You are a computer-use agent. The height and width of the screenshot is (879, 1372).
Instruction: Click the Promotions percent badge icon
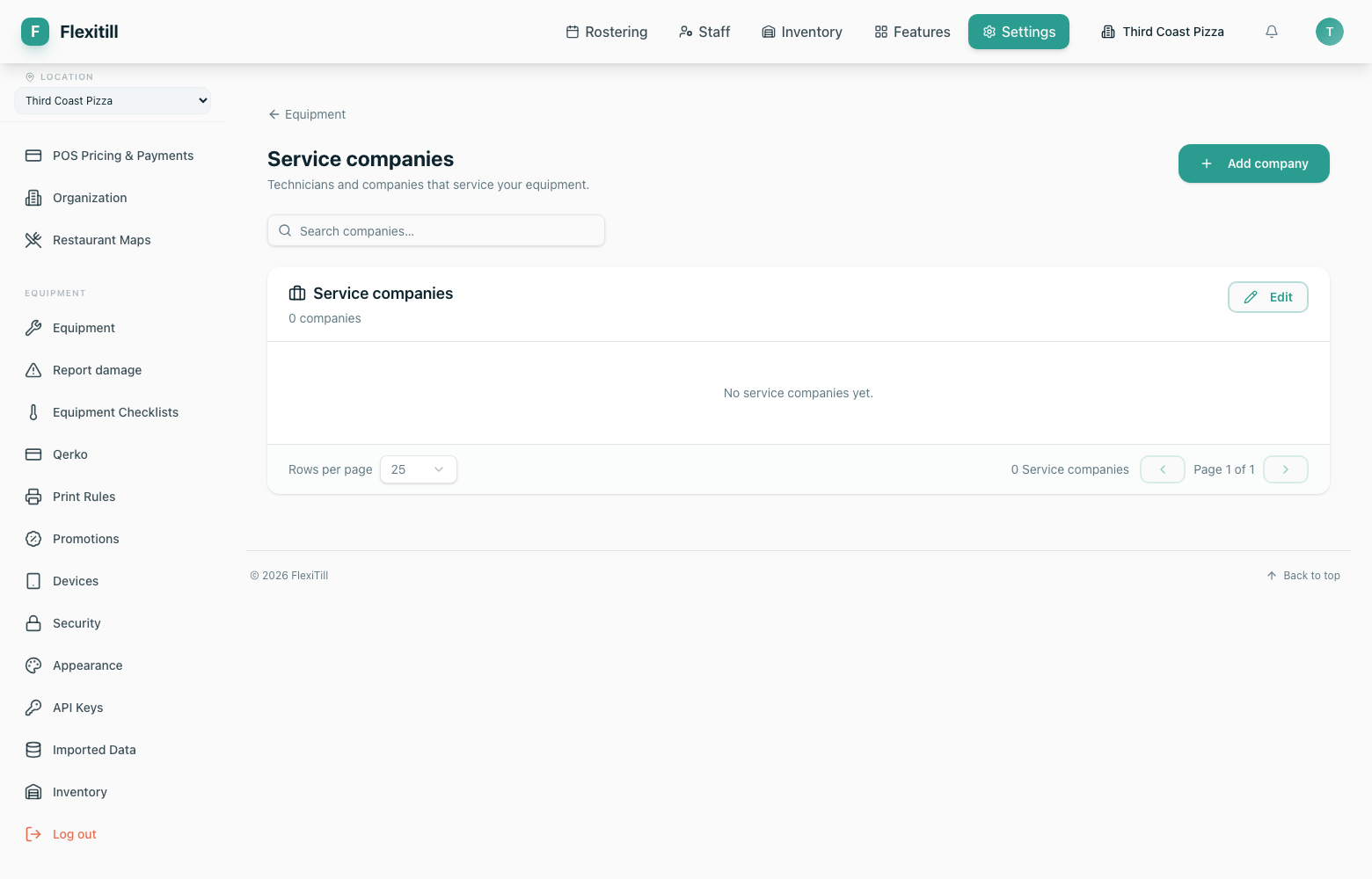[x=33, y=539]
